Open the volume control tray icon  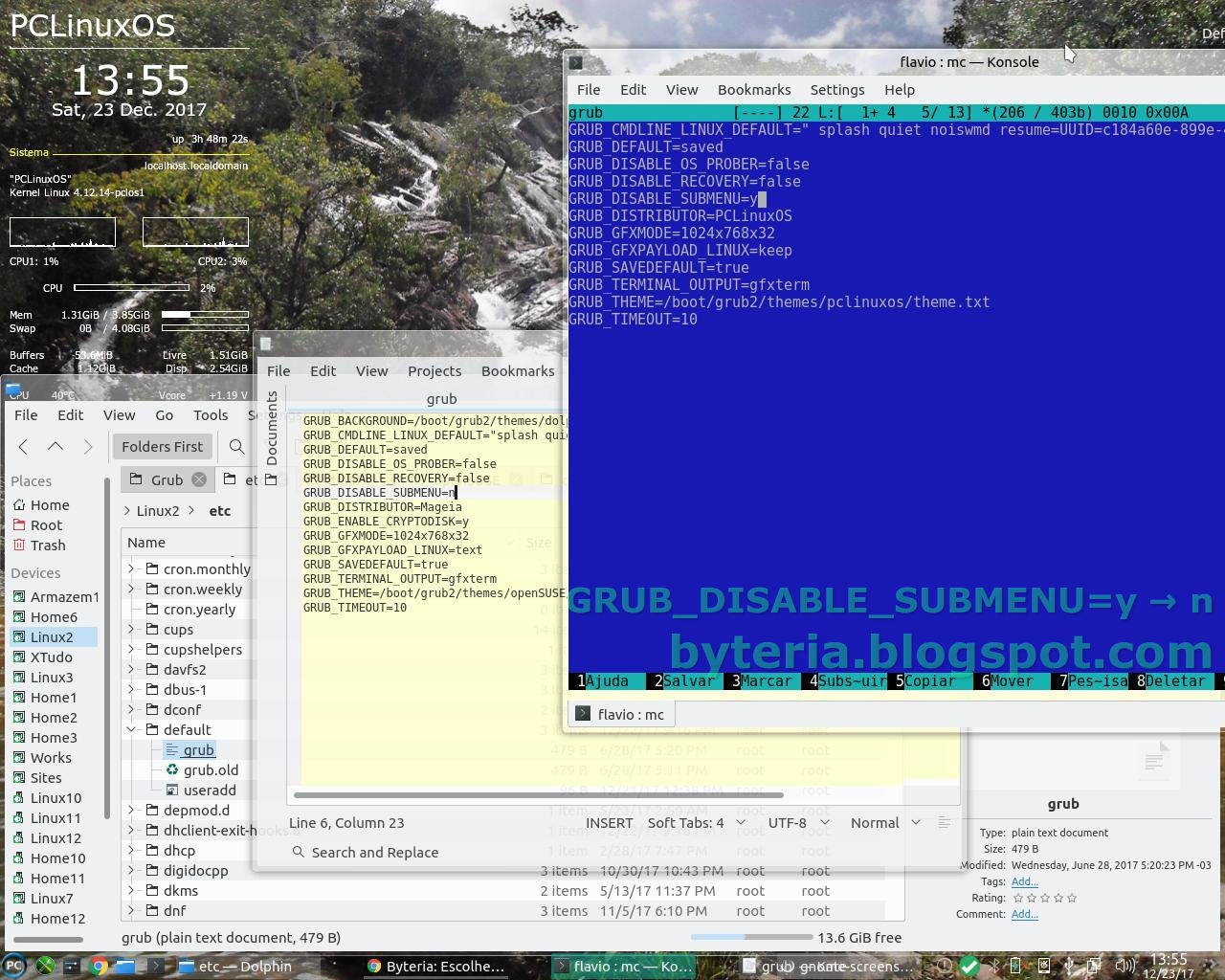1125,966
